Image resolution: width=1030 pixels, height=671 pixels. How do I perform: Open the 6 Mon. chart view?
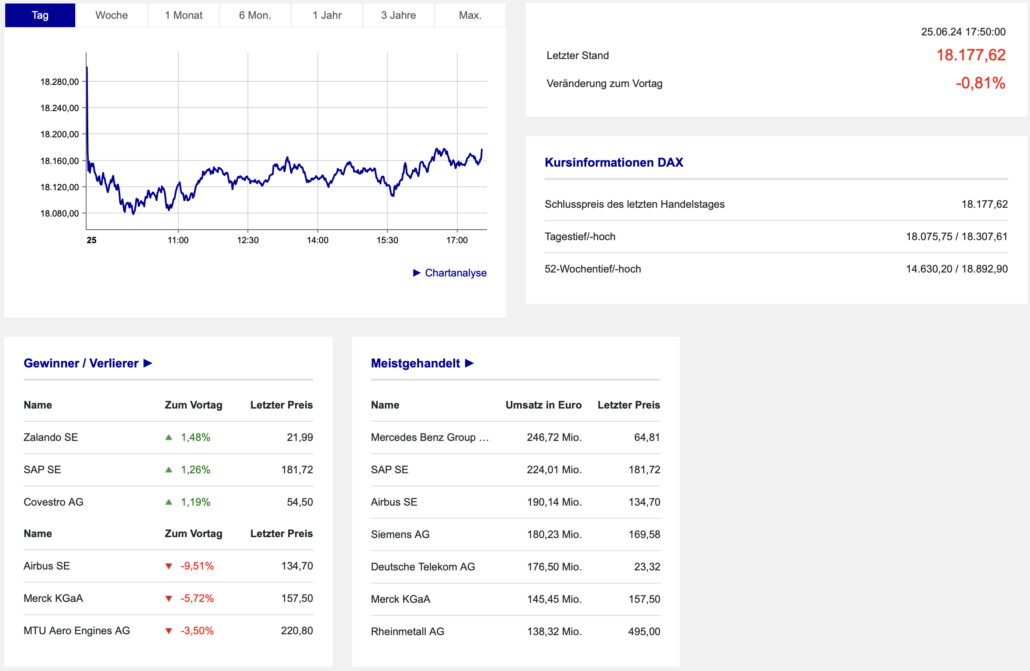[255, 15]
